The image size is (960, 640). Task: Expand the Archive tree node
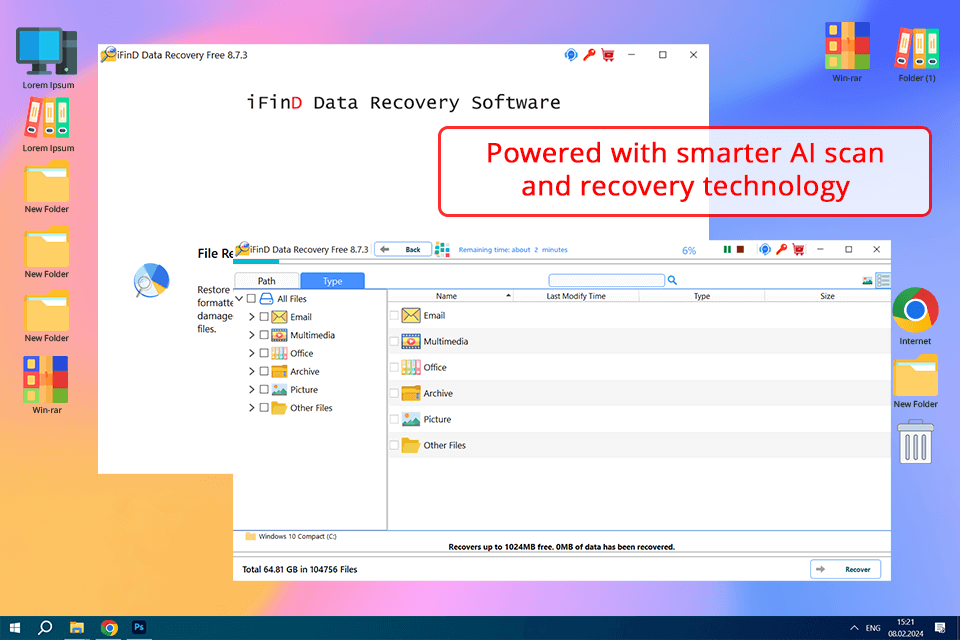[252, 371]
